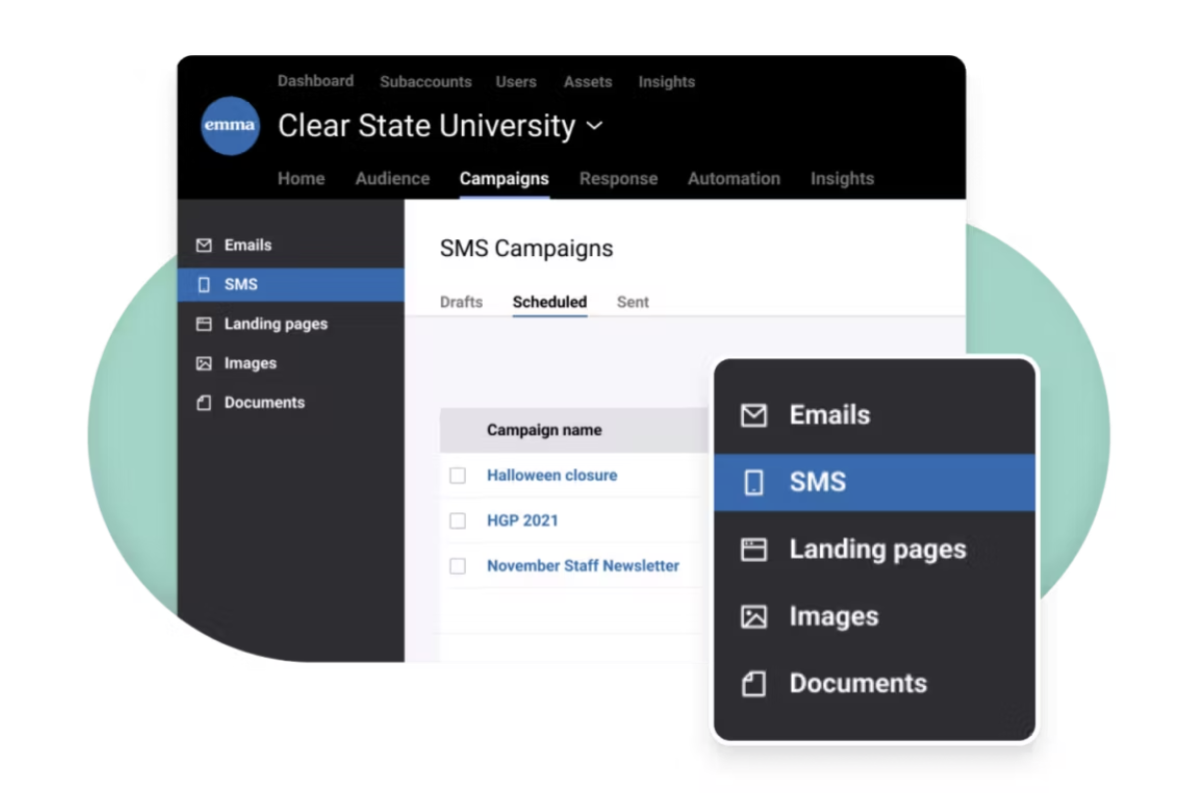The image size is (1203, 793).
Task: Click the Images icon in left sidebar
Action: (204, 364)
